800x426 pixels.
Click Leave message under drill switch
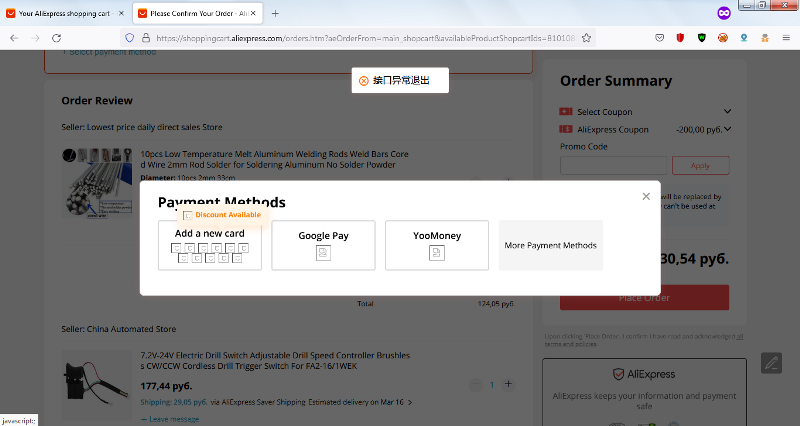click(x=170, y=419)
